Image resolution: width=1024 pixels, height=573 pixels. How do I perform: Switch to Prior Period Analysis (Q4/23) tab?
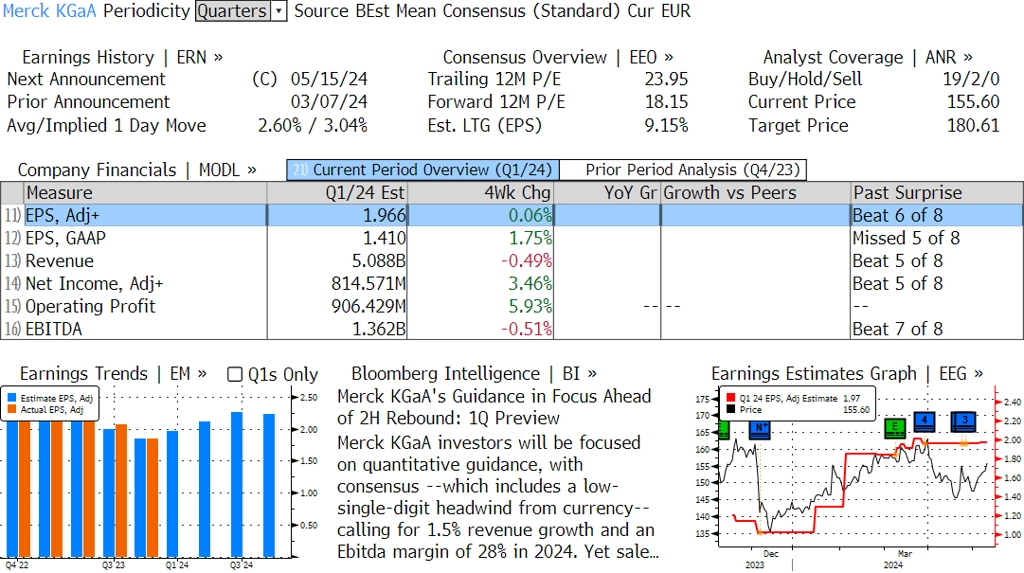tap(684, 170)
